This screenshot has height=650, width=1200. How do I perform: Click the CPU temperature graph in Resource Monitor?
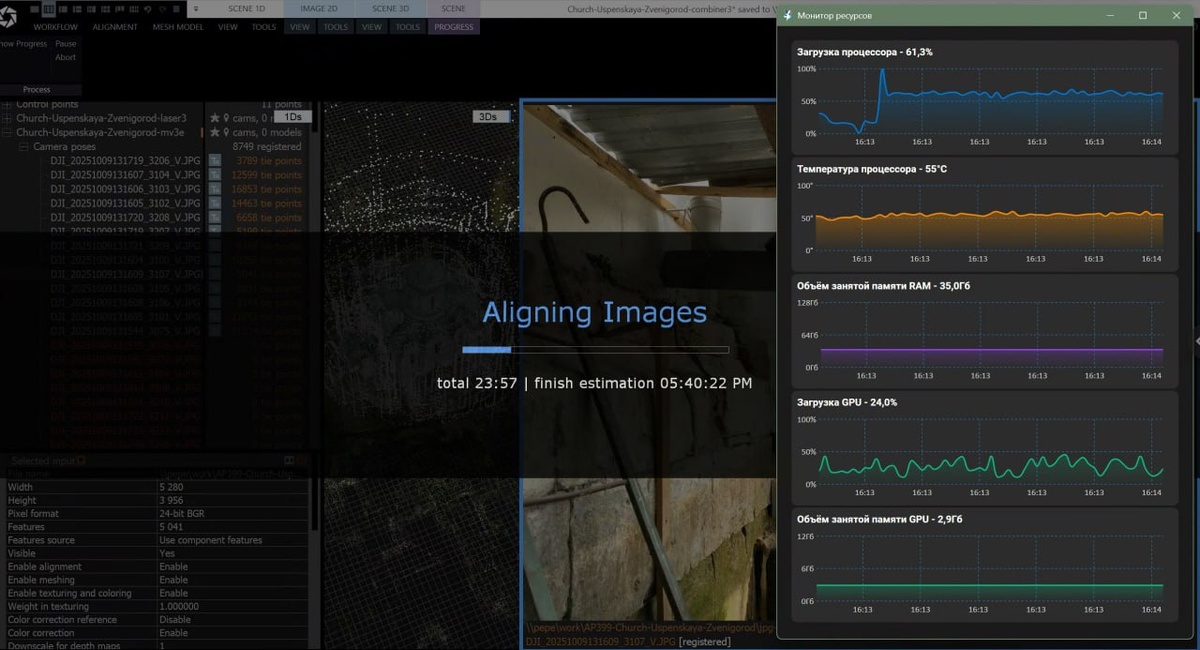(990, 218)
